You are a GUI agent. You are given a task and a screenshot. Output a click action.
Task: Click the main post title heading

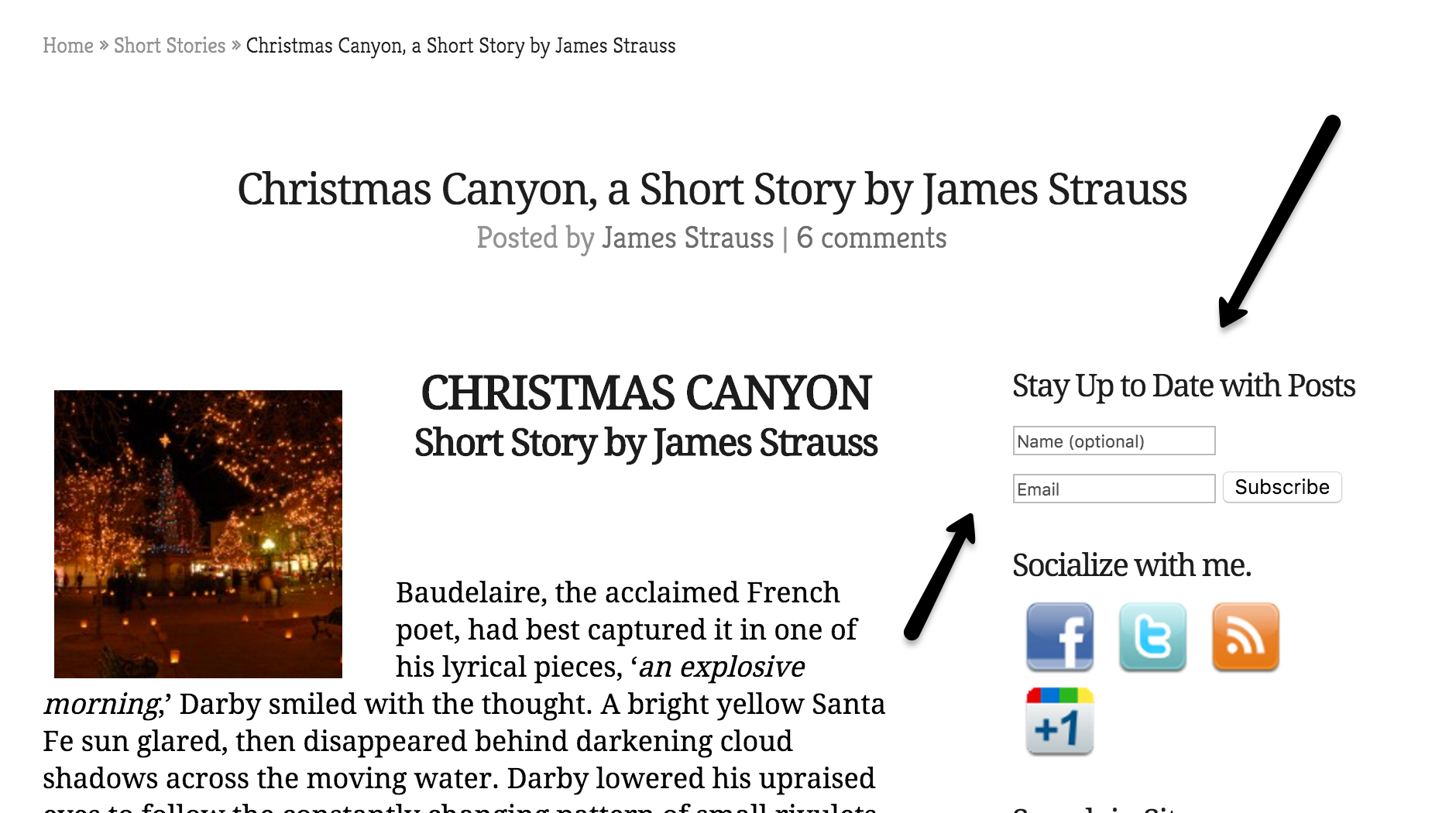[x=712, y=190]
